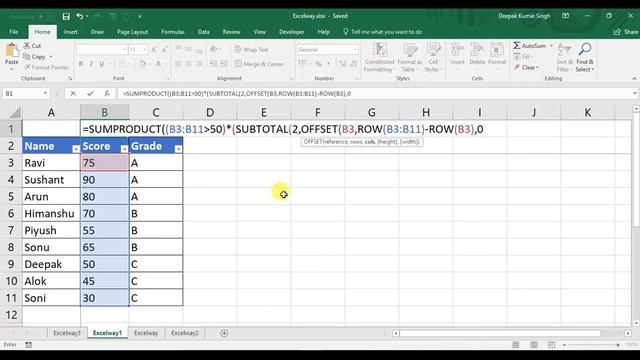This screenshot has width=640, height=360.
Task: Click Conditional Formatting icon
Action: (380, 50)
